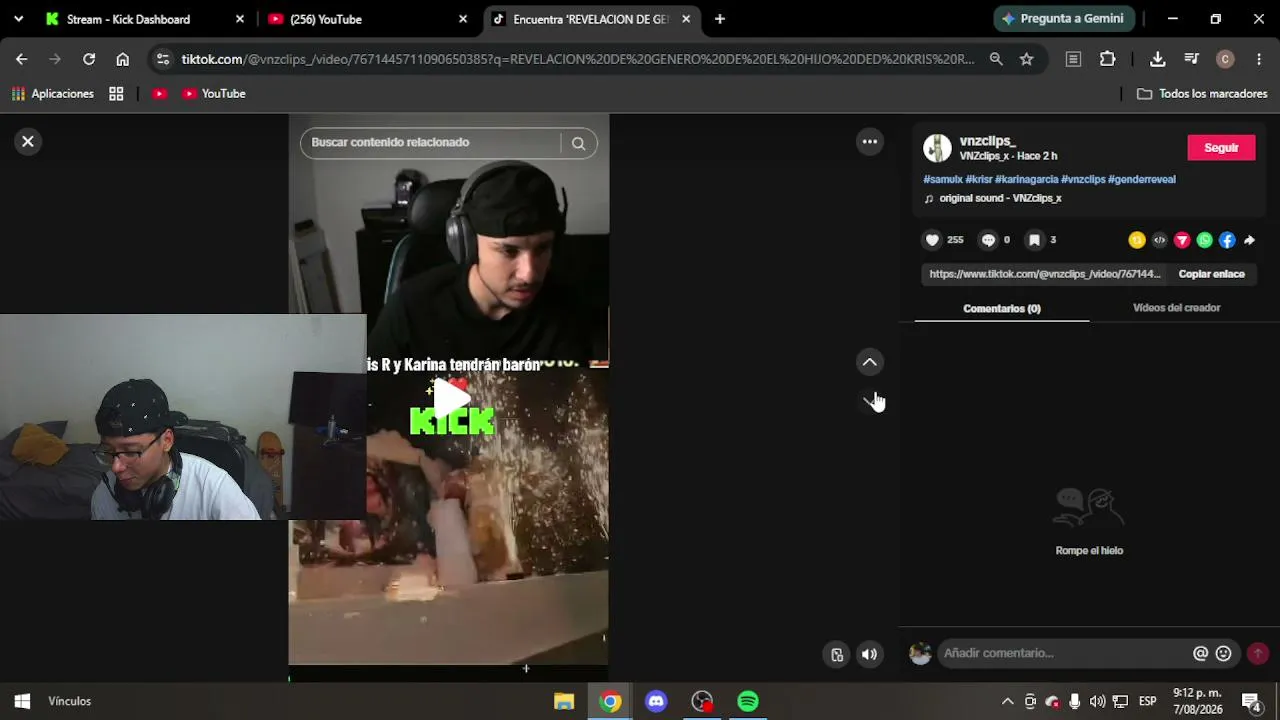
Task: Open the 'Aplicaciones' bookmarks shortcut
Action: [x=53, y=94]
